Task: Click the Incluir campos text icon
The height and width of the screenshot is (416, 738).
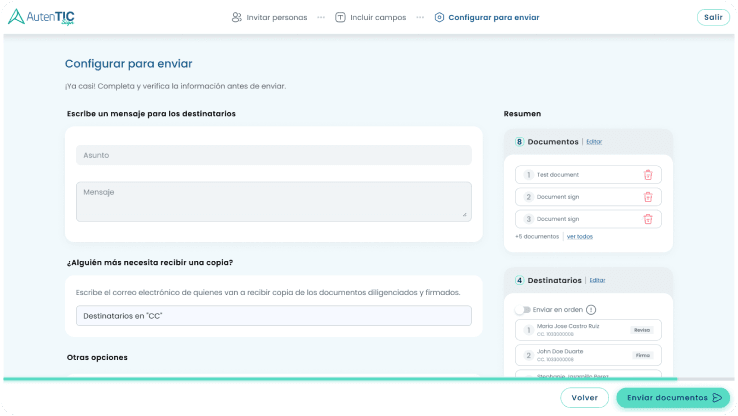Action: click(340, 17)
